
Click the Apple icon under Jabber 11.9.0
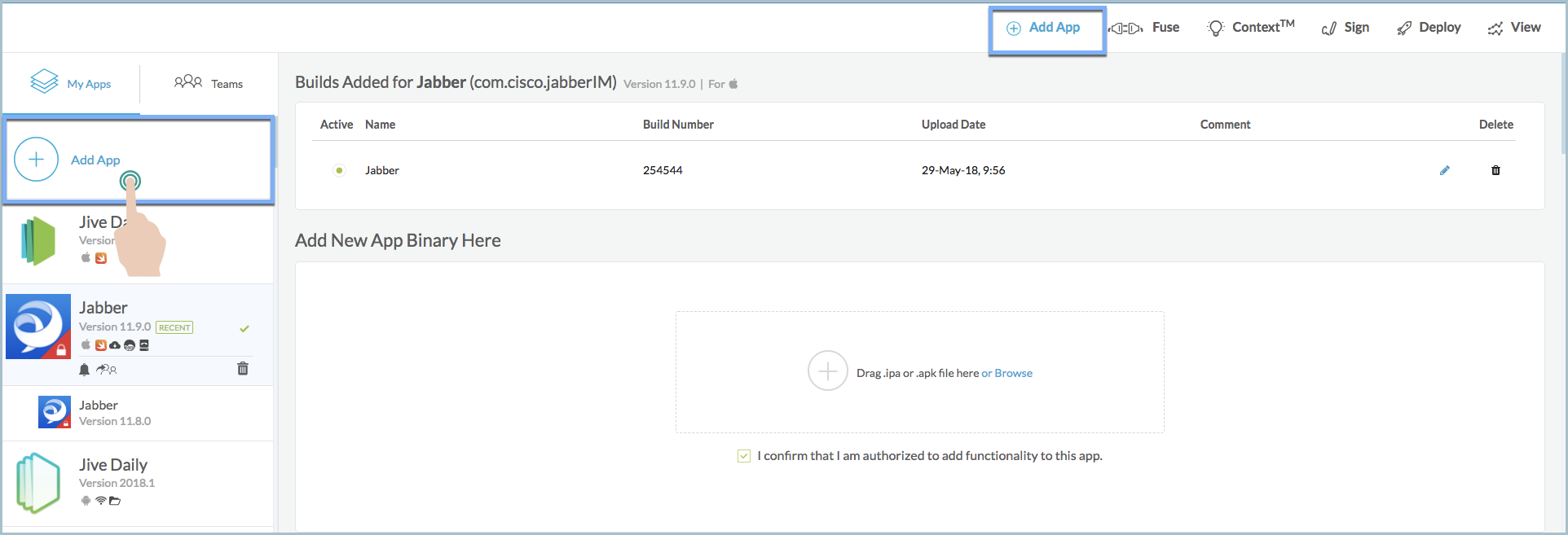click(x=86, y=344)
